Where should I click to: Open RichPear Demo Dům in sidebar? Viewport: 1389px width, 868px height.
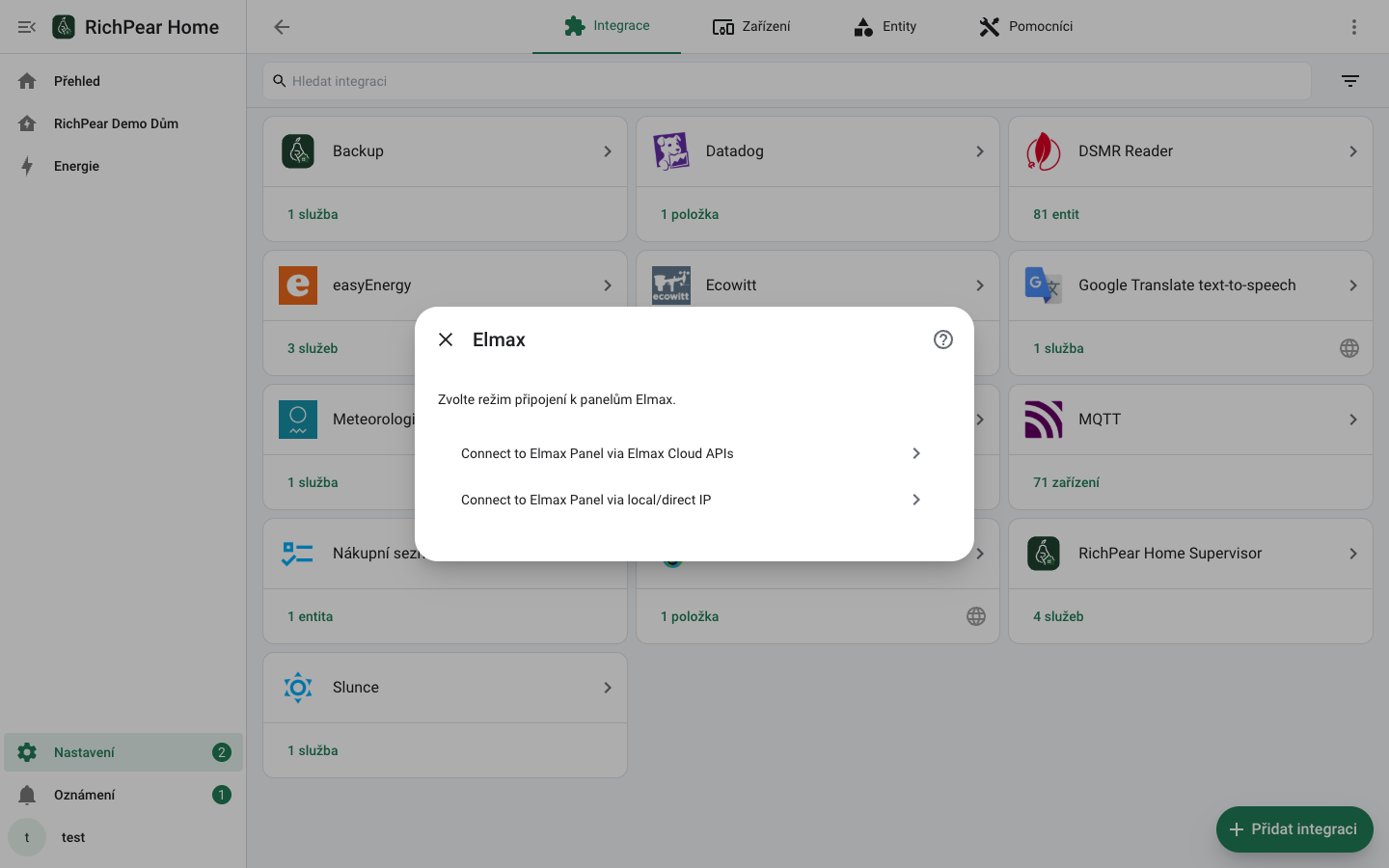pyautogui.click(x=123, y=123)
